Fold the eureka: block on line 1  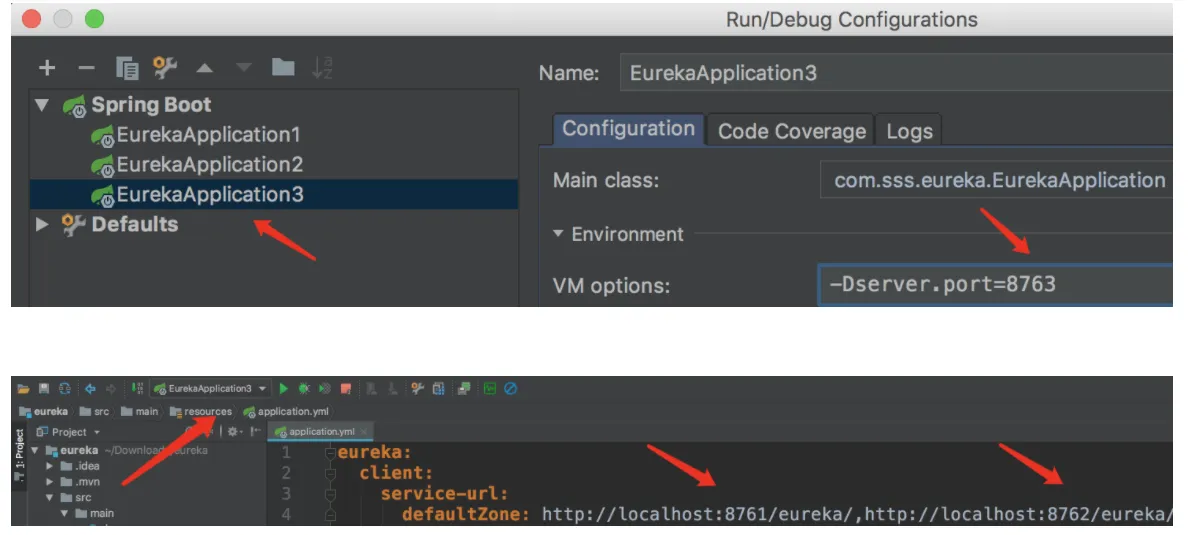(330, 453)
